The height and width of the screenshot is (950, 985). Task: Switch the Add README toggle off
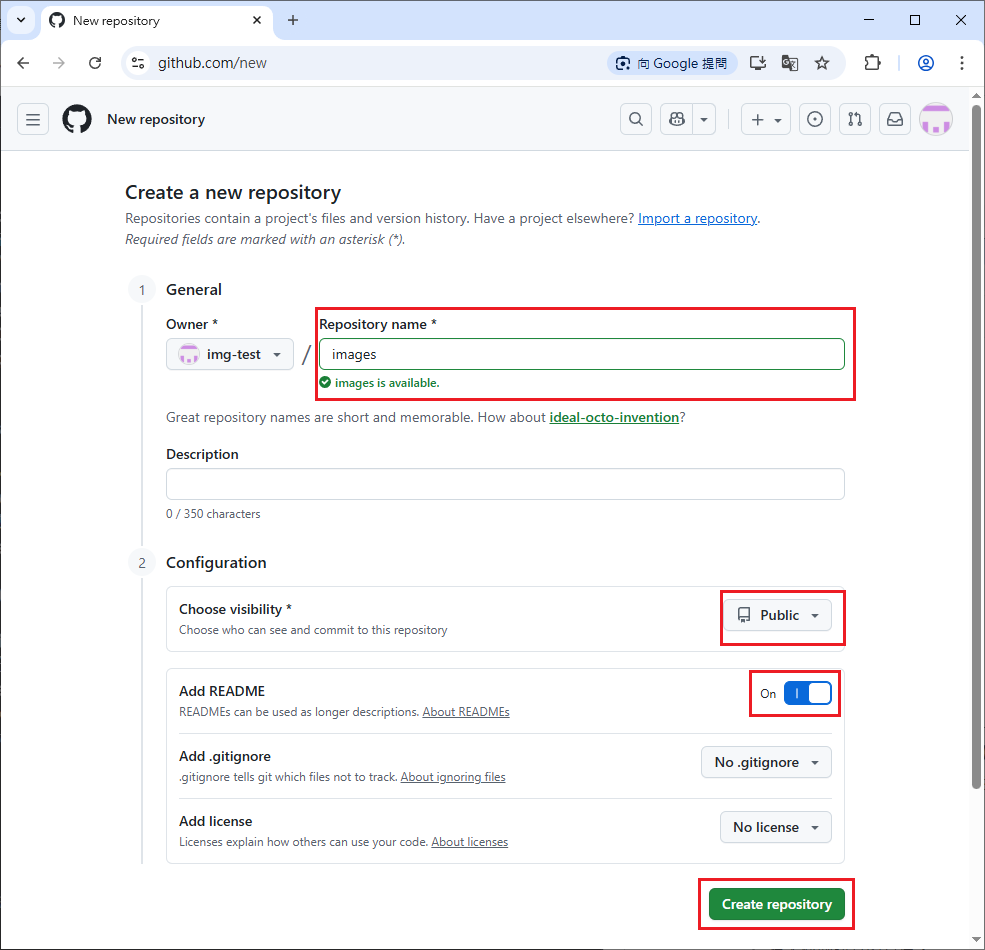(x=808, y=693)
